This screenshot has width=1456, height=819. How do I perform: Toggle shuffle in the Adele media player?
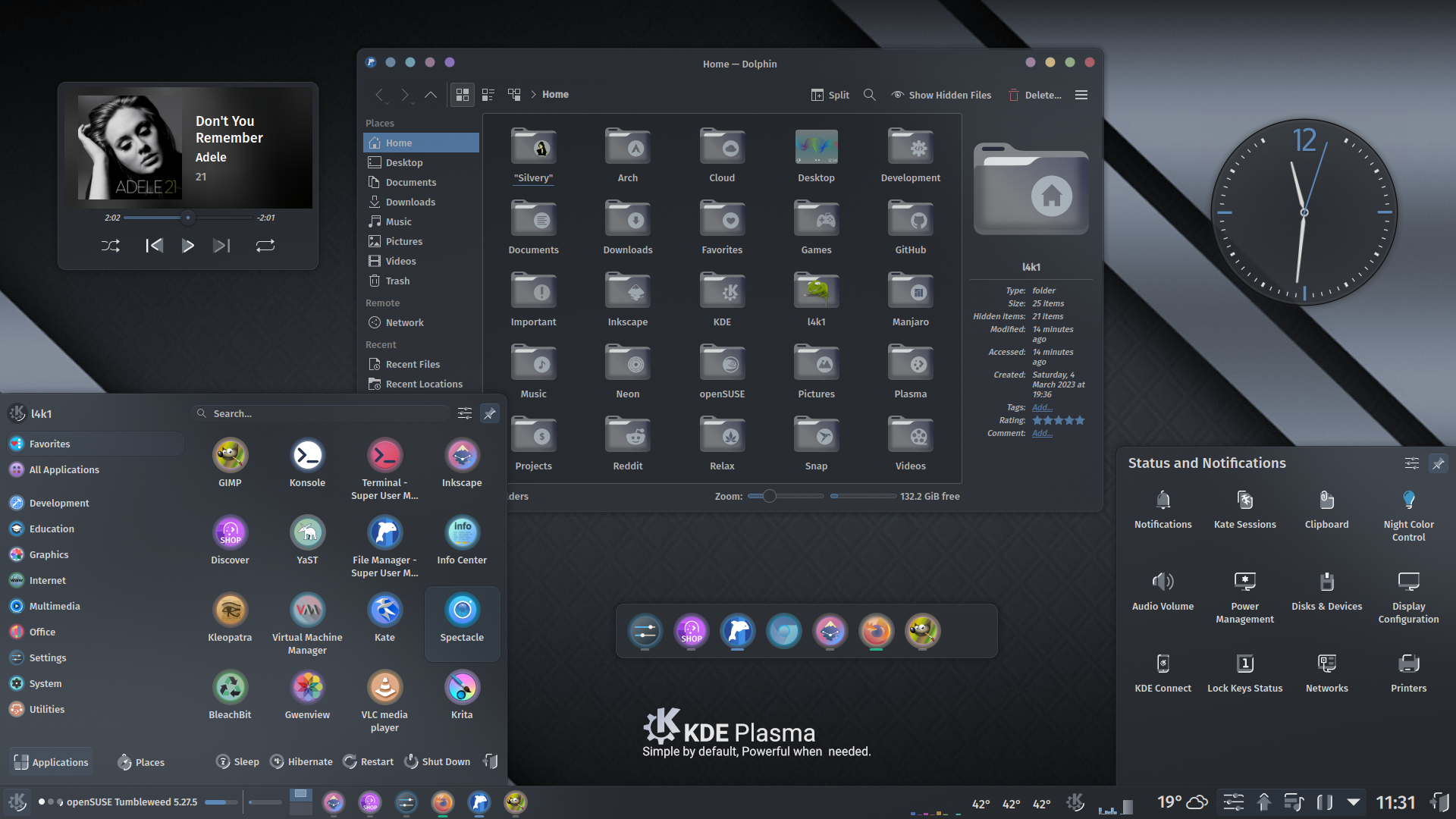coord(111,245)
